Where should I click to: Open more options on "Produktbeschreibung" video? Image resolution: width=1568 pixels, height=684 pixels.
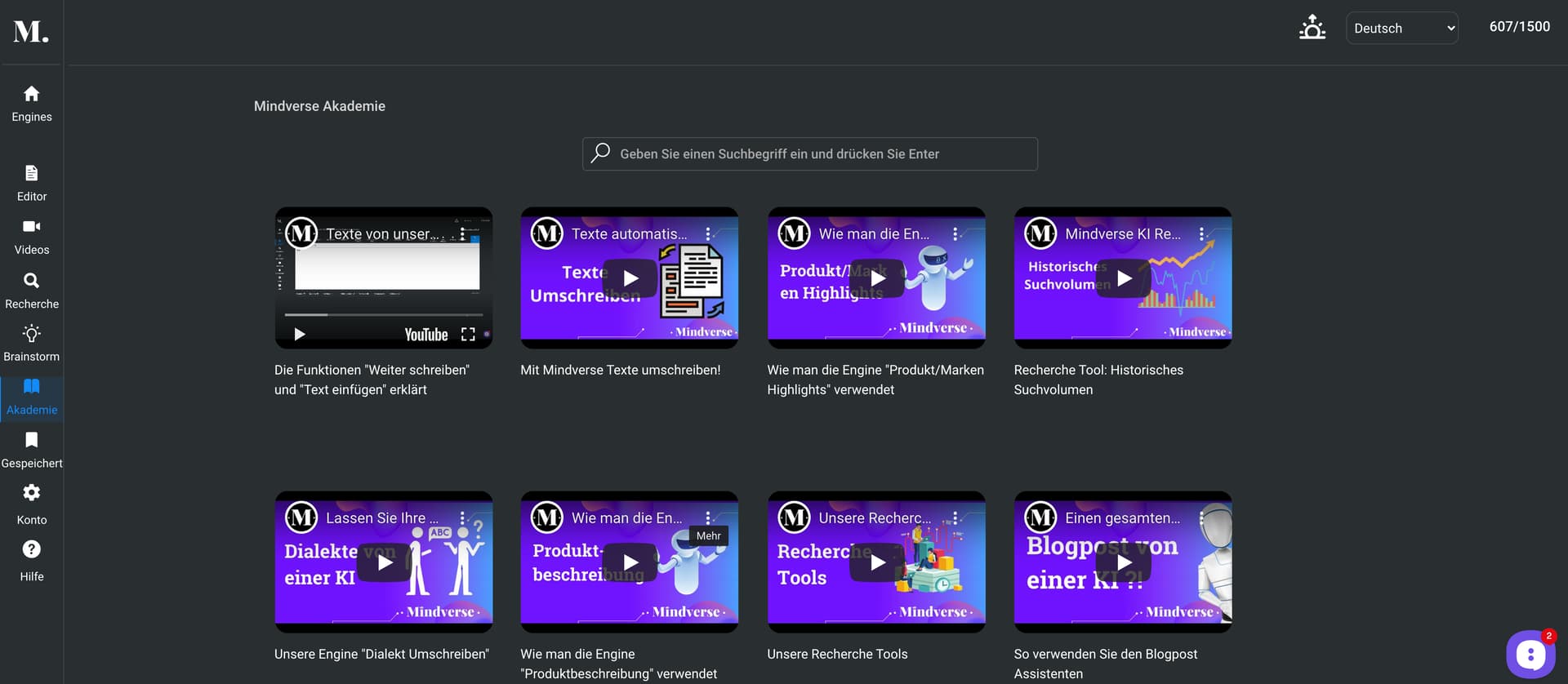coord(708,517)
